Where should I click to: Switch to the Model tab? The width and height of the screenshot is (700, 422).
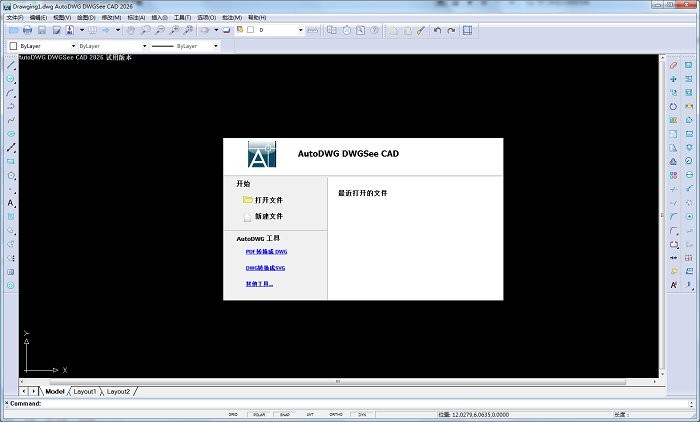pos(54,392)
